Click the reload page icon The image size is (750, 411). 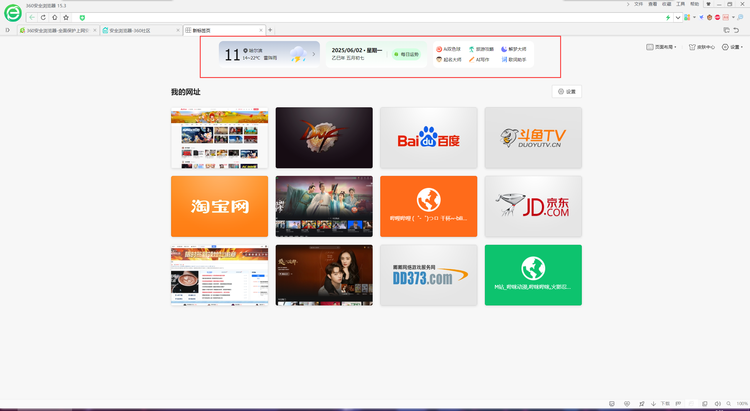click(x=43, y=17)
